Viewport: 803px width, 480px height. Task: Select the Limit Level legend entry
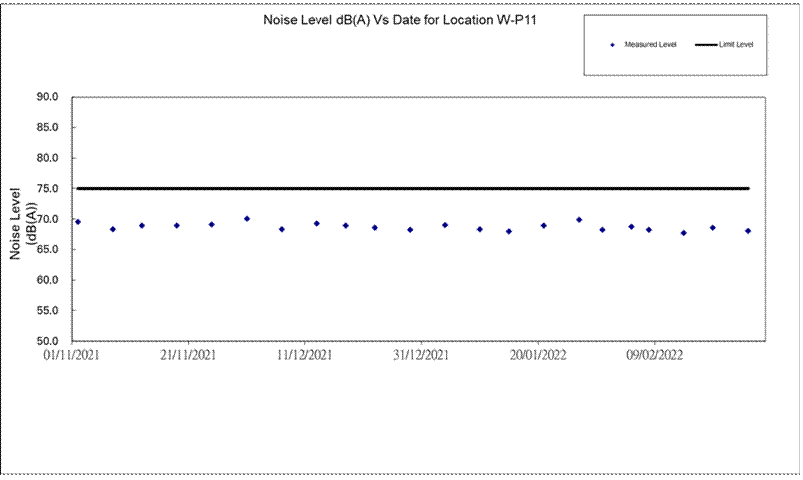pos(737,45)
